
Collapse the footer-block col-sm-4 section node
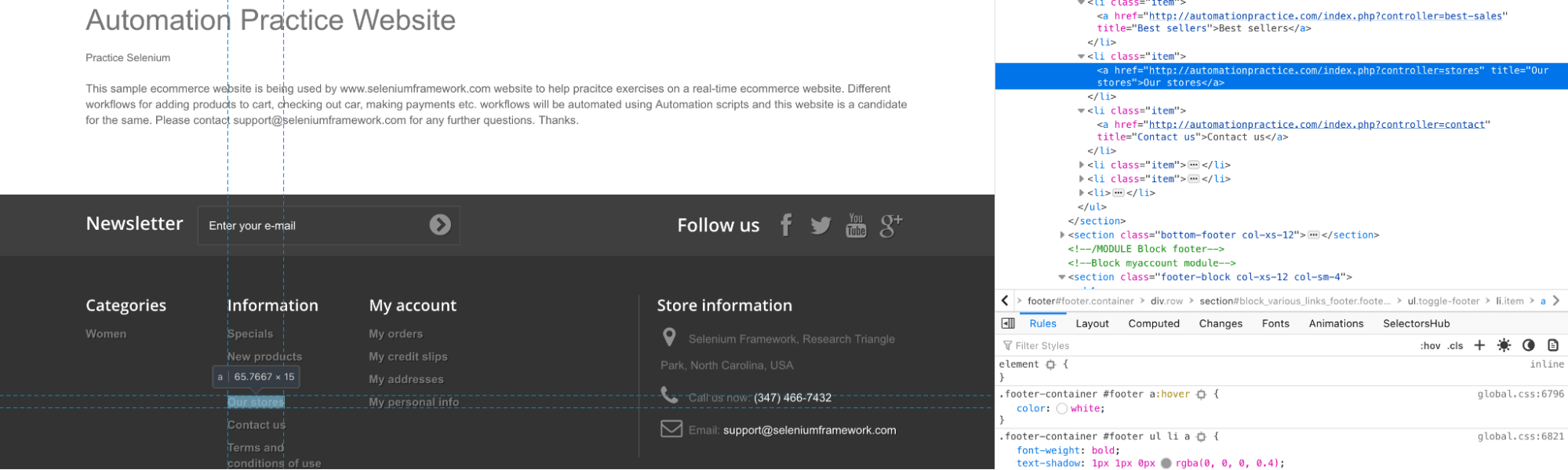(1062, 277)
